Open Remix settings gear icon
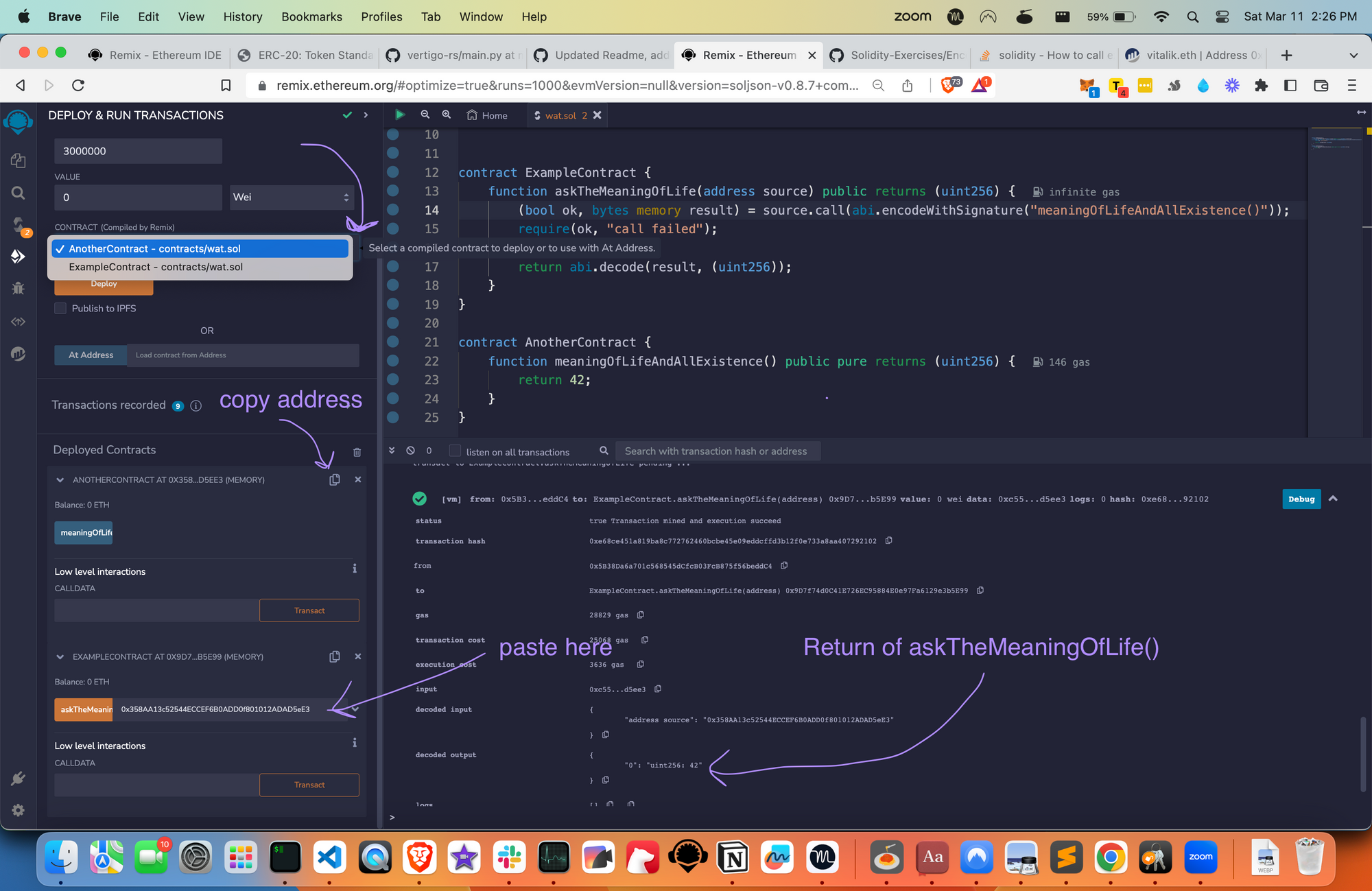This screenshot has height=891, width=1372. pos(19,810)
